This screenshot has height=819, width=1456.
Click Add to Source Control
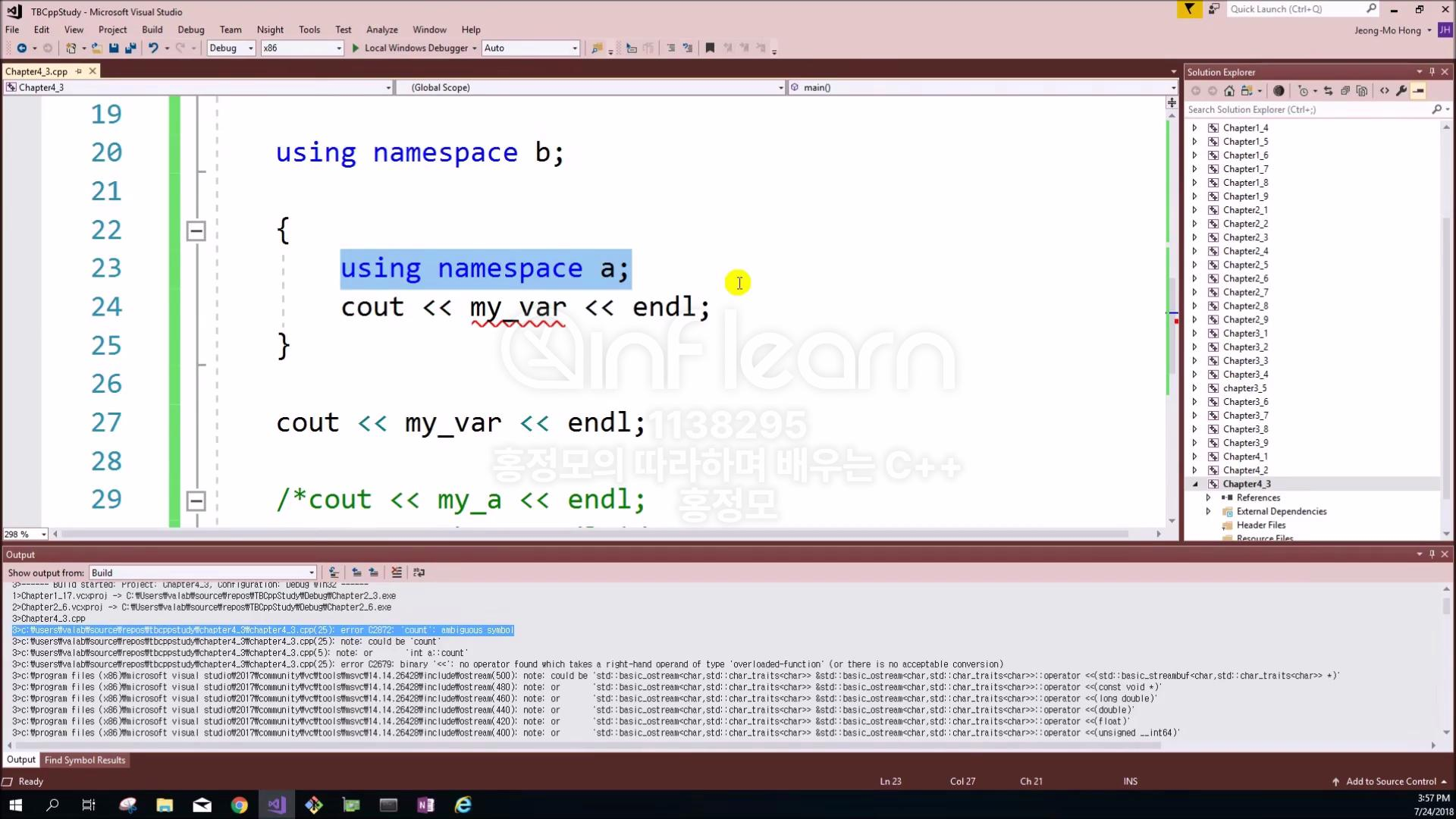click(1391, 781)
